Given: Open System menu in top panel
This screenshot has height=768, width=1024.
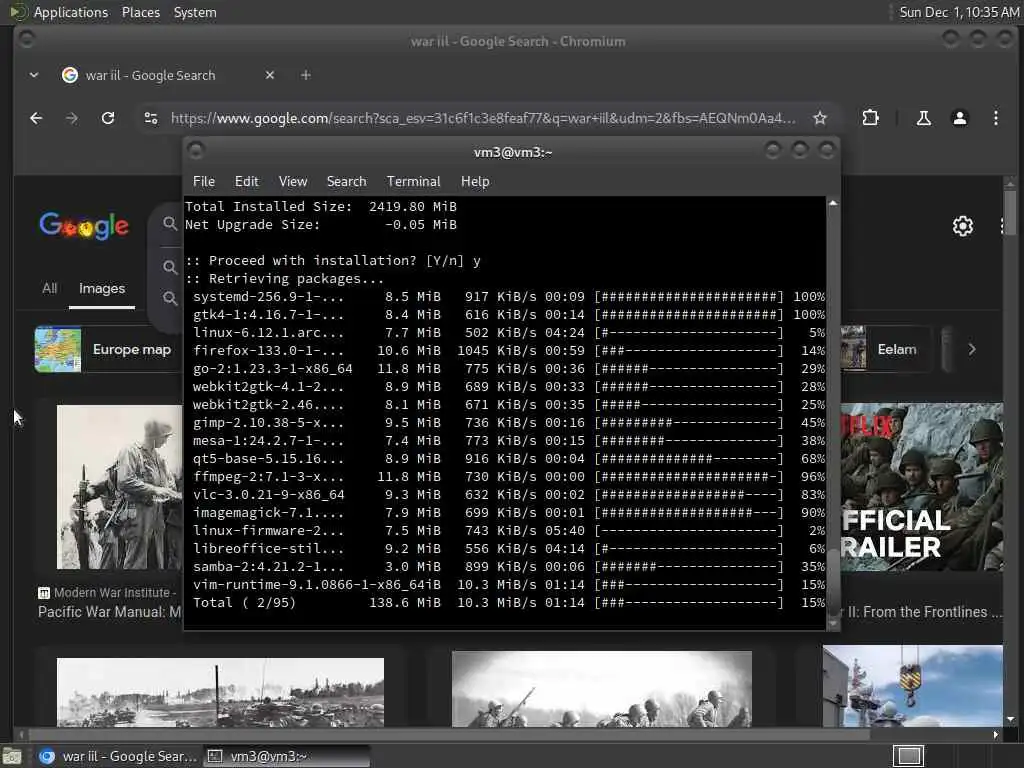Looking at the screenshot, I should [195, 12].
